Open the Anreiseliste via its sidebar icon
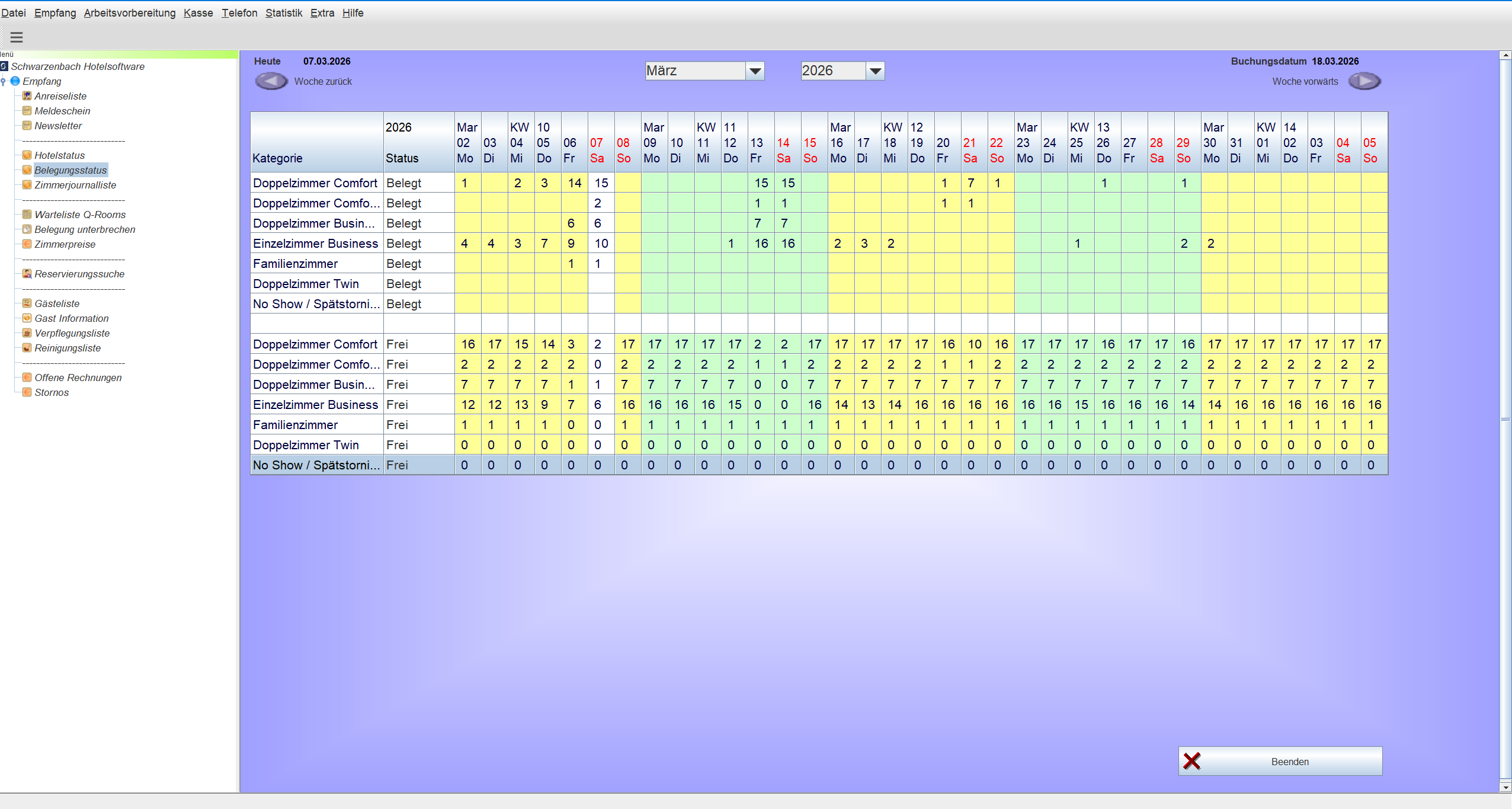The width and height of the screenshot is (1512, 809). point(27,95)
